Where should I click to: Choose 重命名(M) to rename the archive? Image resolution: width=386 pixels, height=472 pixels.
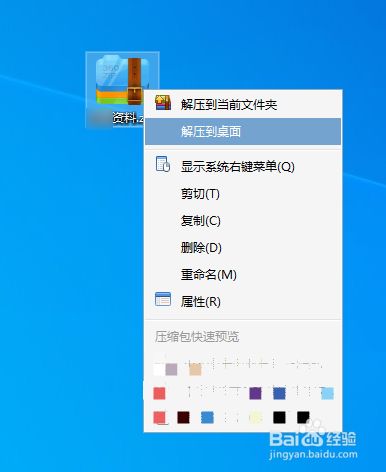pos(243,274)
